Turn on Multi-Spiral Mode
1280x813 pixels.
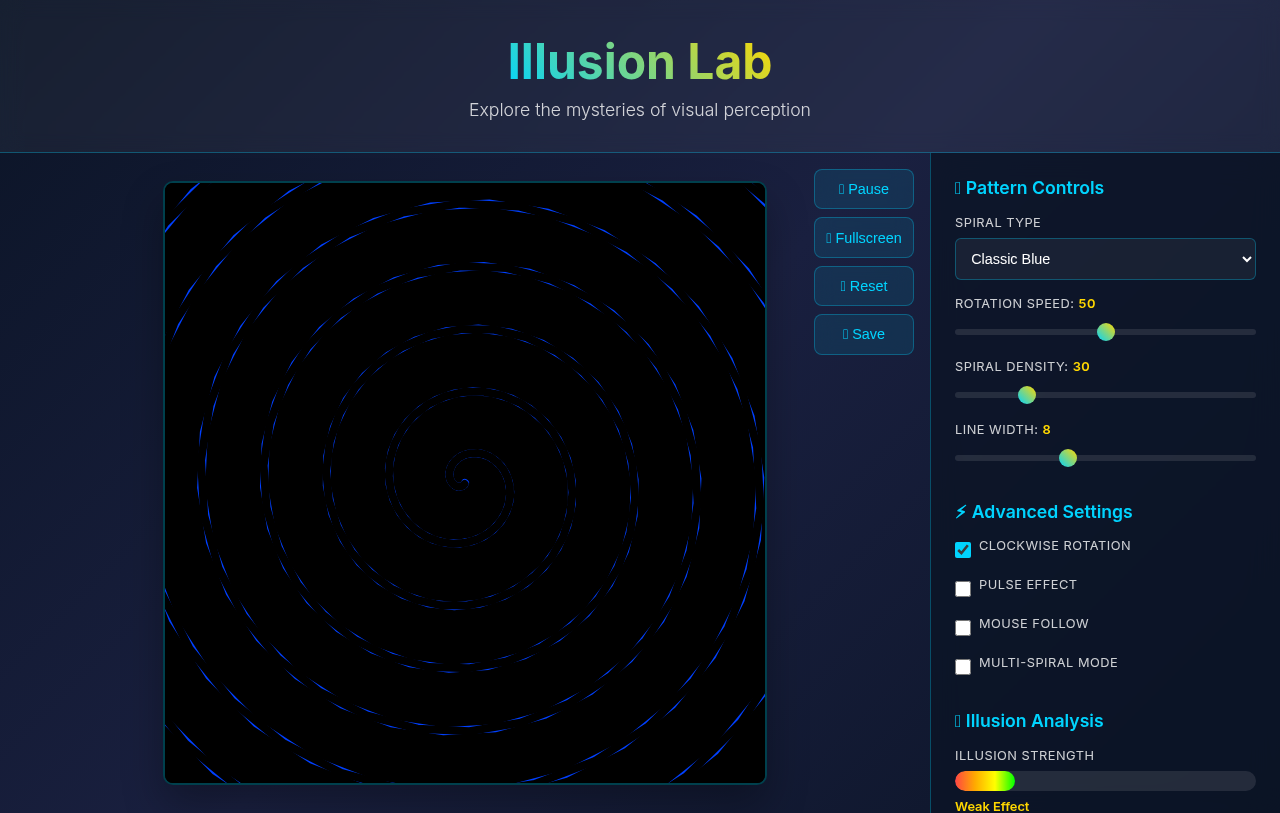tap(963, 666)
